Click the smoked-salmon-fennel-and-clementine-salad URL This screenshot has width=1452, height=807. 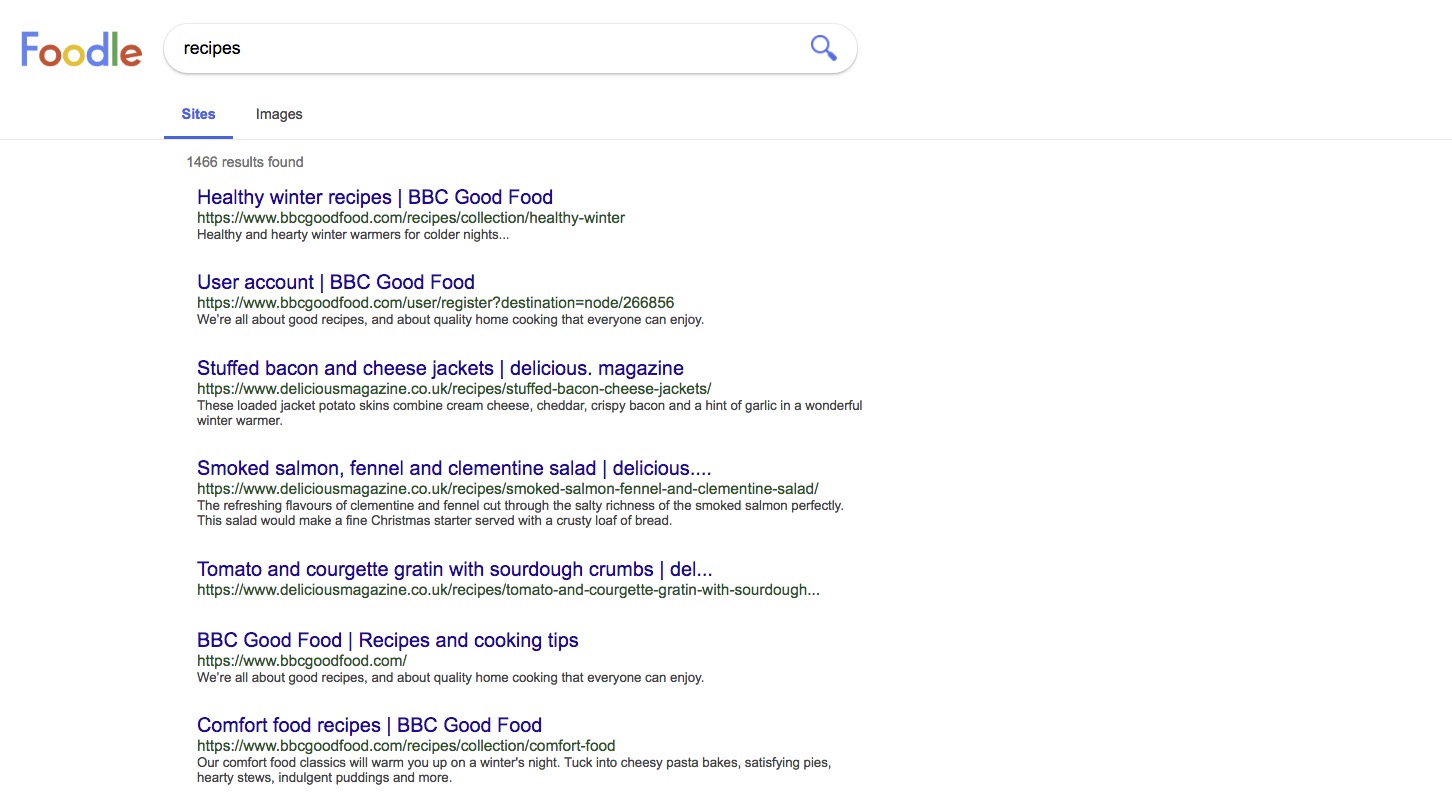507,489
